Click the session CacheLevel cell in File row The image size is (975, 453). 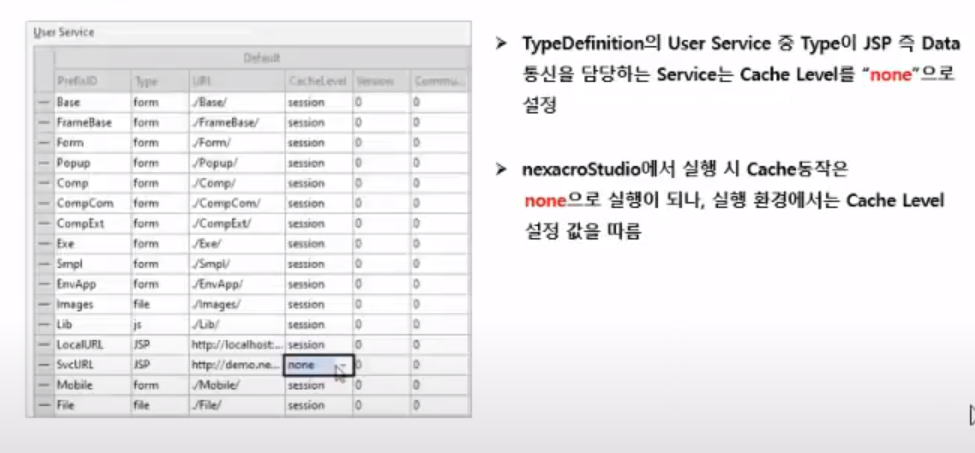pyautogui.click(x=318, y=405)
